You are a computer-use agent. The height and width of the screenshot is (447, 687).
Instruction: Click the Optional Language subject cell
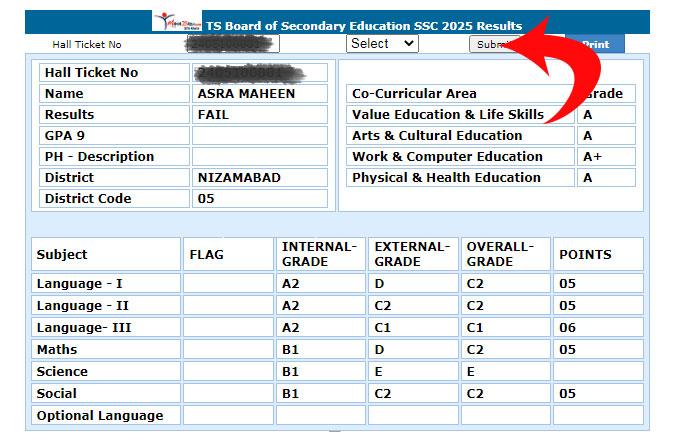[106, 415]
